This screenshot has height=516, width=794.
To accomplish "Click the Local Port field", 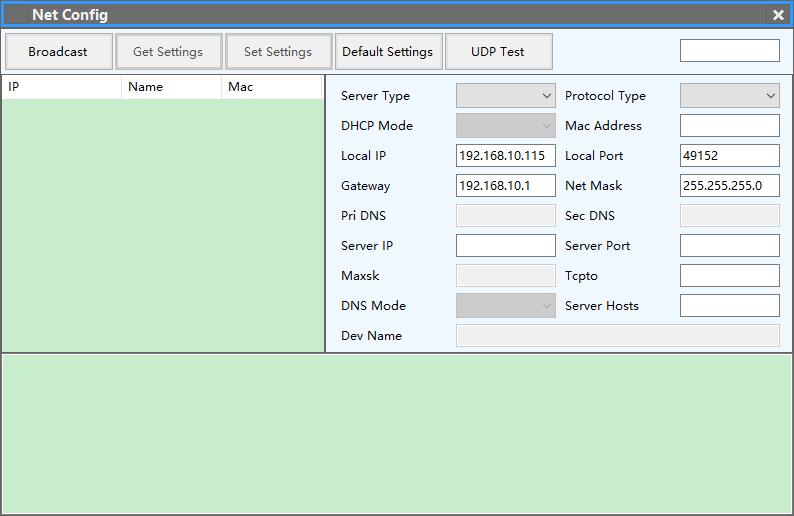I will (x=729, y=156).
